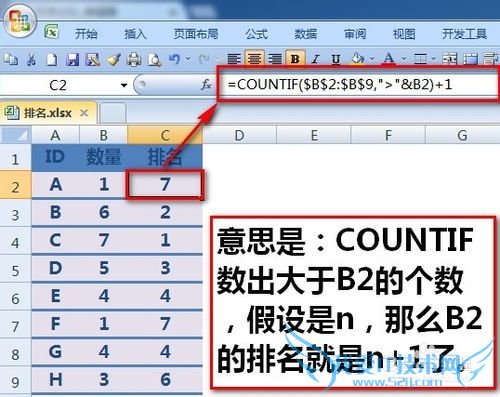
Task: Click the Print icon
Action: pyautogui.click(x=134, y=60)
